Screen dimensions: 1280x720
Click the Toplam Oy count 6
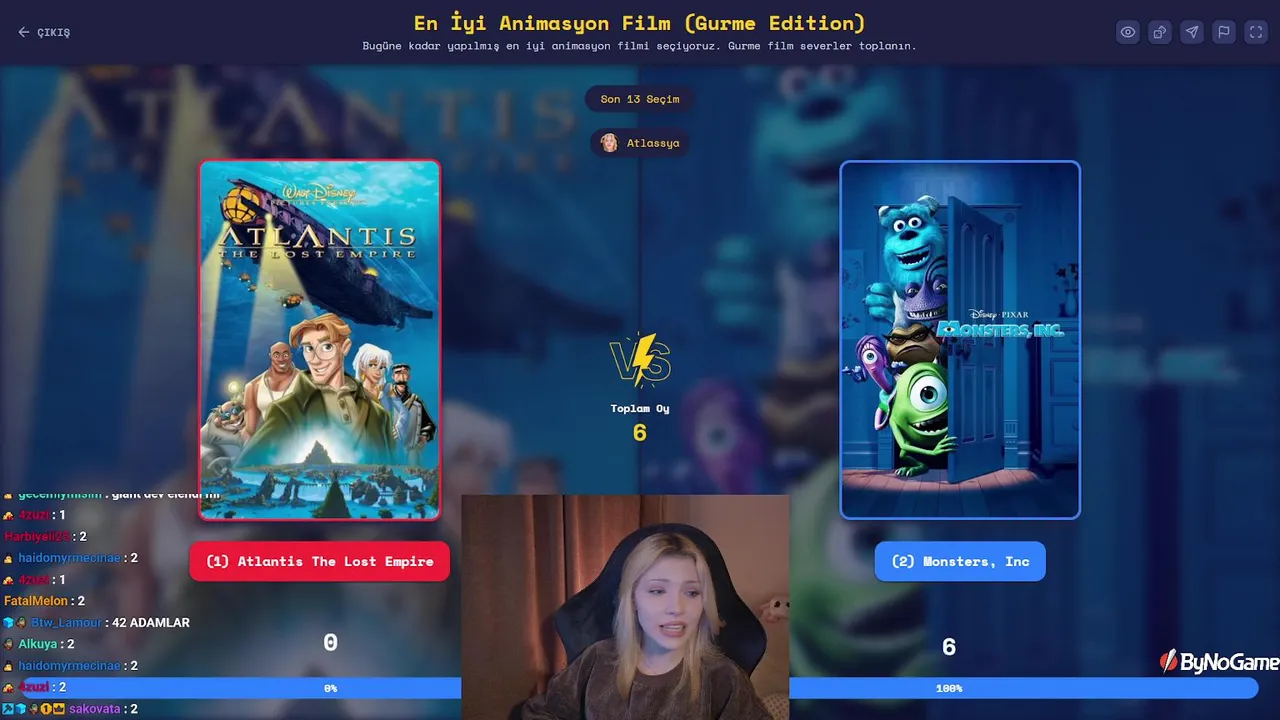(640, 433)
